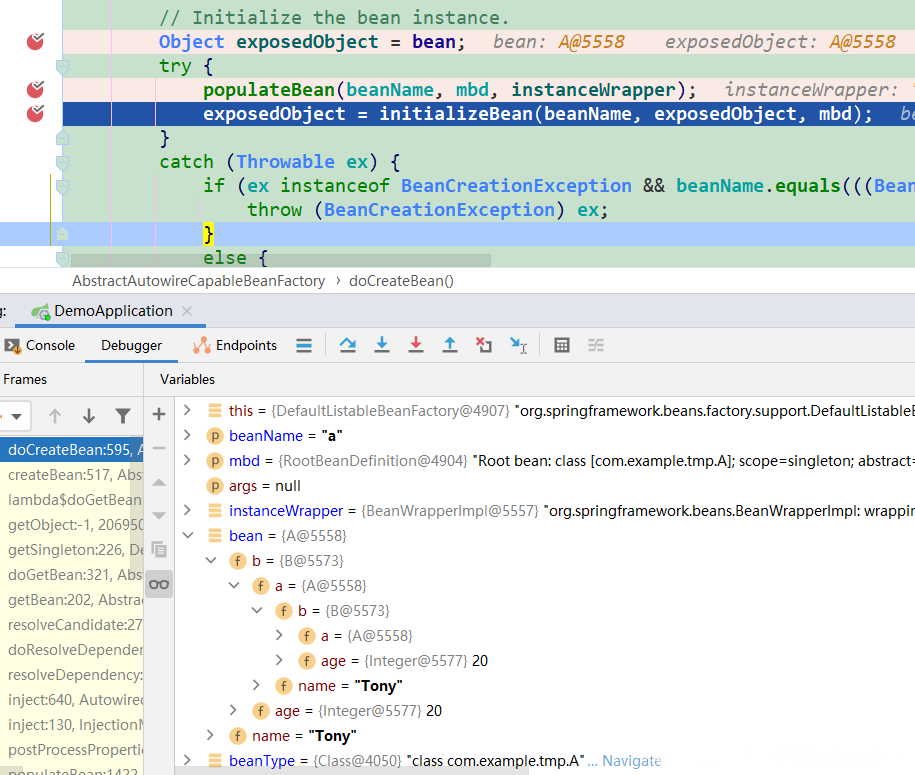915x775 pixels.
Task: Switch to the Endpoints tab
Action: coord(235,345)
